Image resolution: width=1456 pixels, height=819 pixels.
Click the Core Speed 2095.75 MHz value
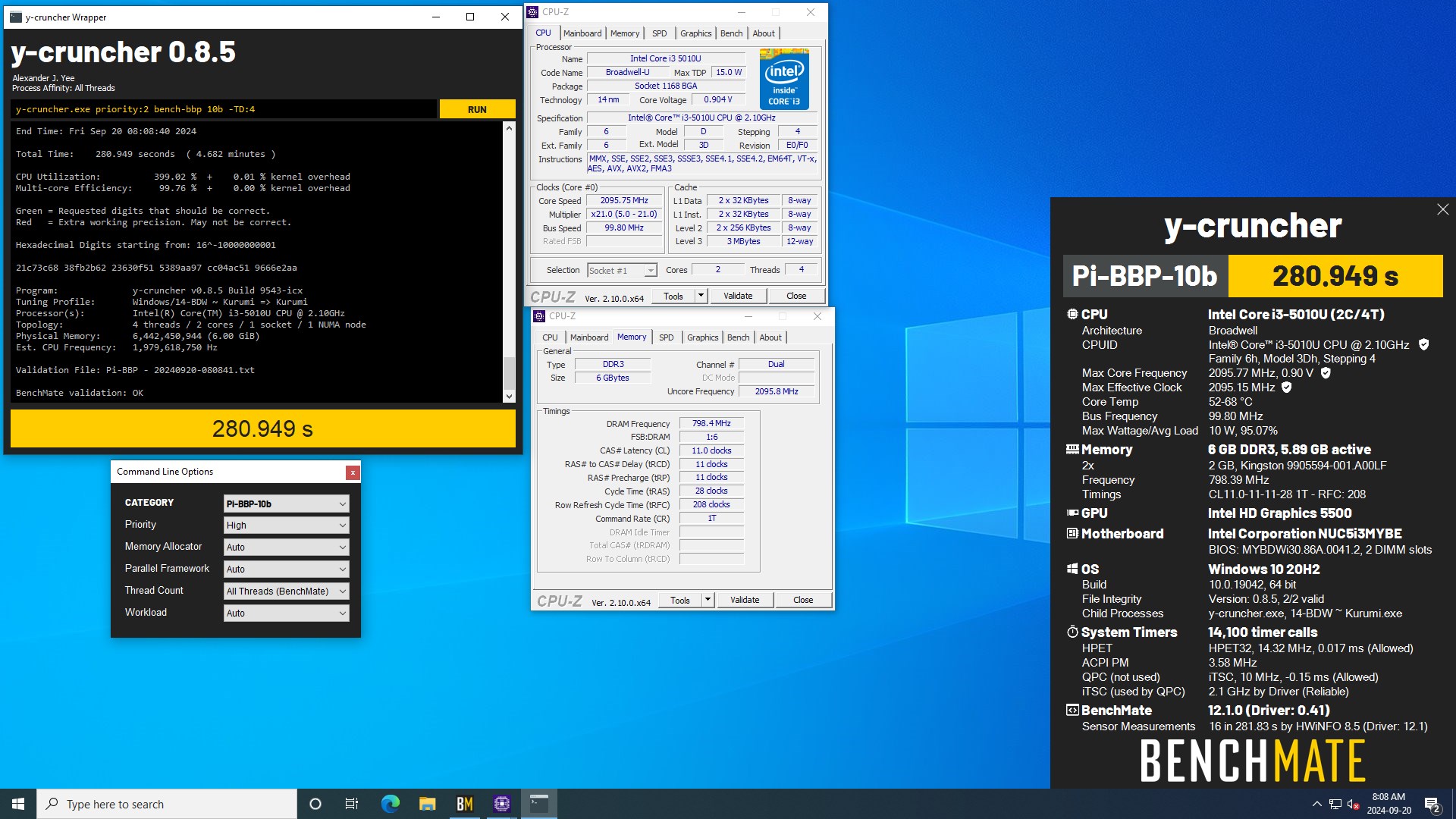(x=624, y=201)
